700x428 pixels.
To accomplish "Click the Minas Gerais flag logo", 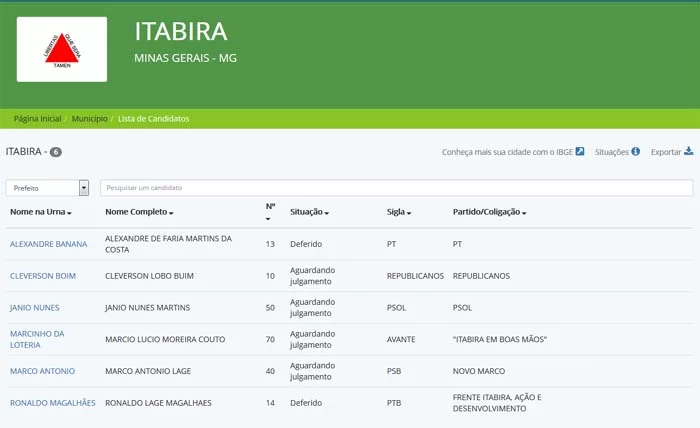I will tap(62, 48).
